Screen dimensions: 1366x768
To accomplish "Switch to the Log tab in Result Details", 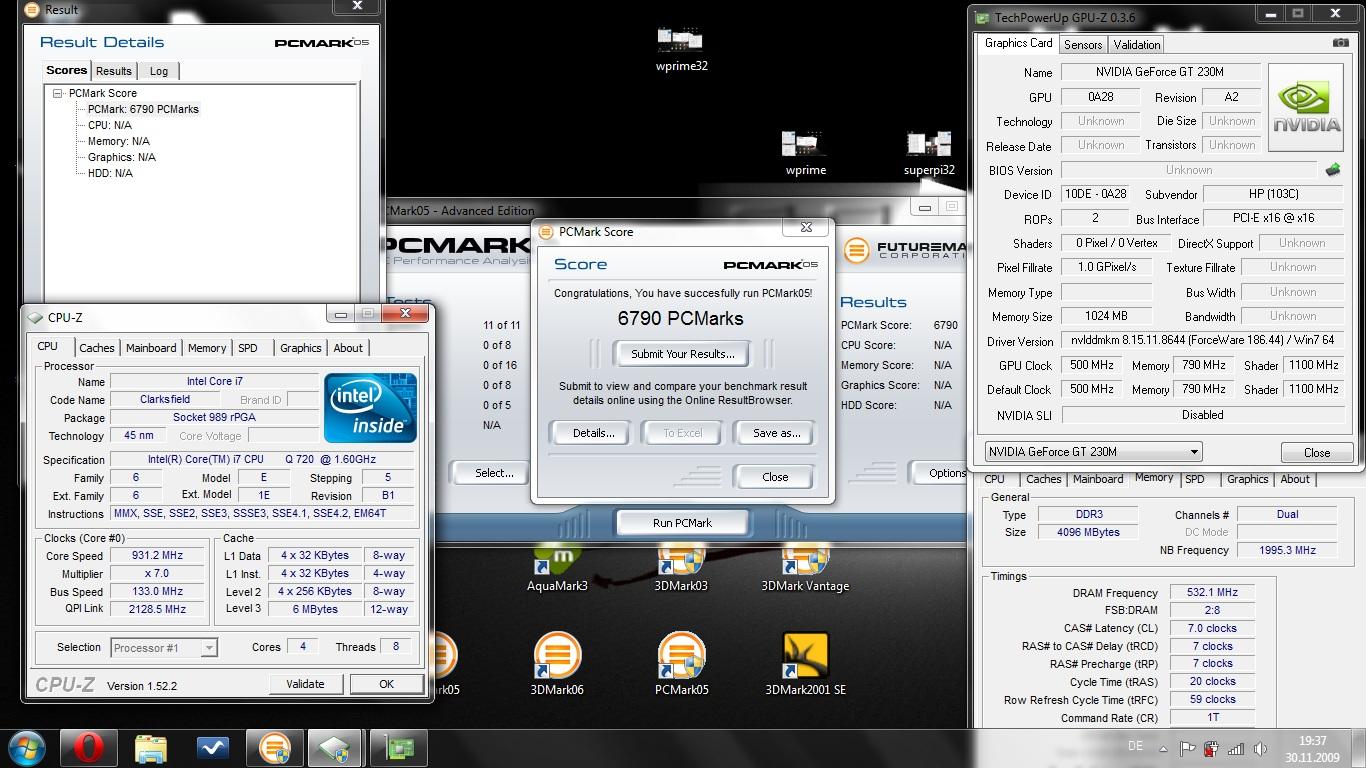I will (159, 71).
